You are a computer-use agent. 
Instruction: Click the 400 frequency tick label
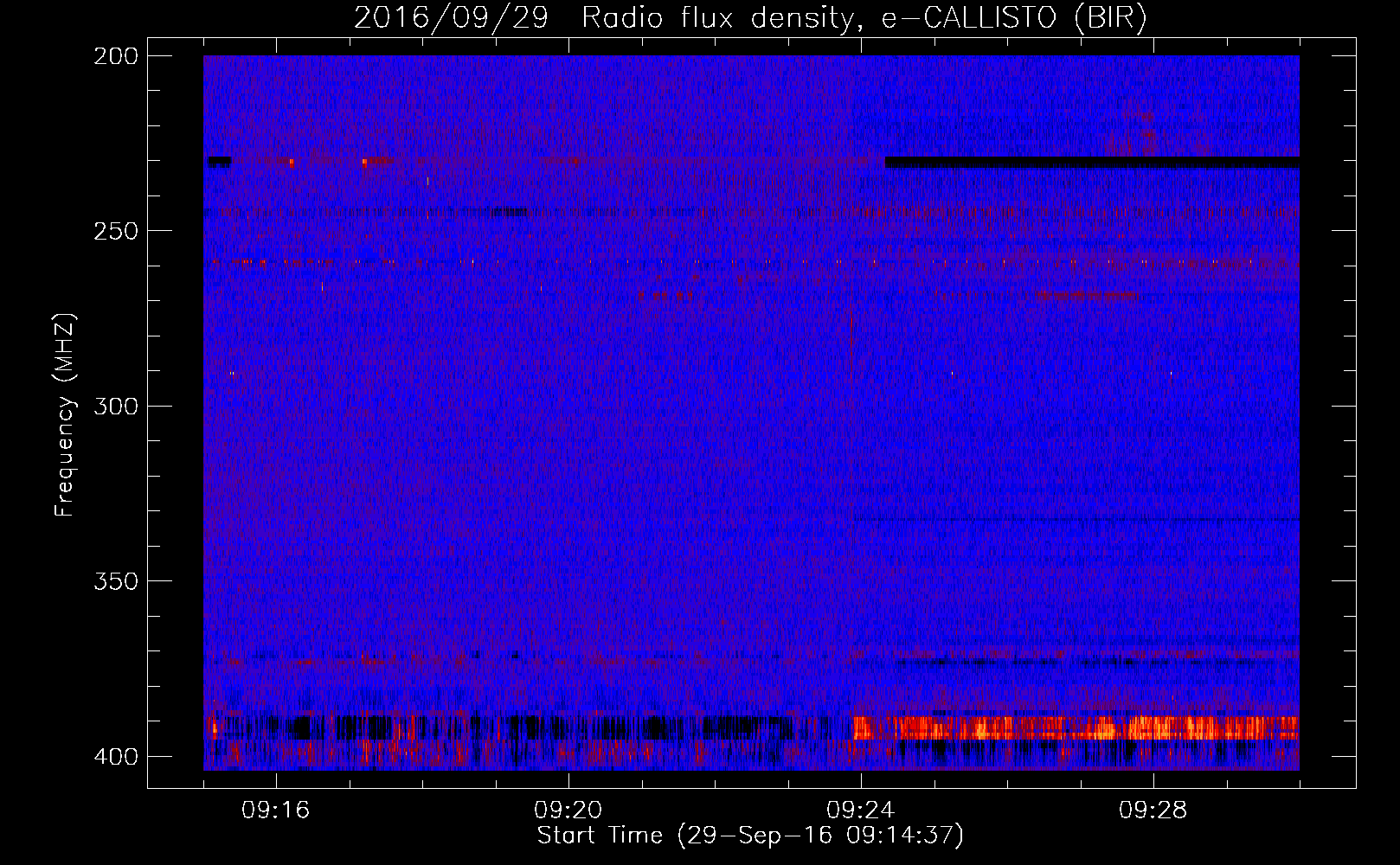point(115,756)
